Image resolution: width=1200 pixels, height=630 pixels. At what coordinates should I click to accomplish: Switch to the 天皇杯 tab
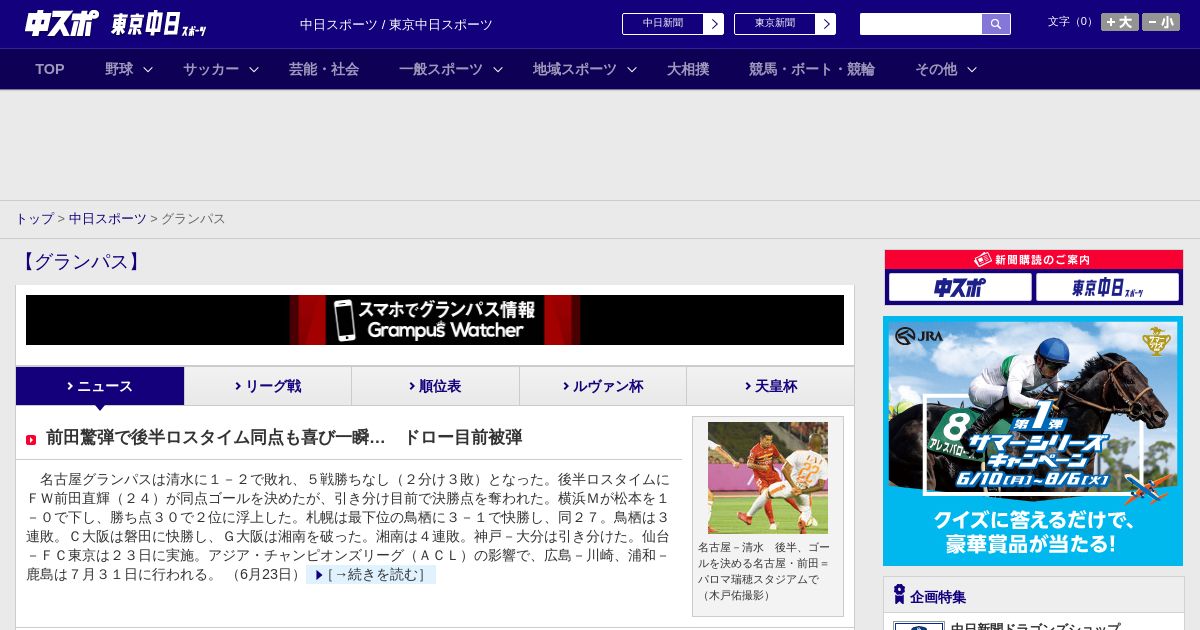770,386
